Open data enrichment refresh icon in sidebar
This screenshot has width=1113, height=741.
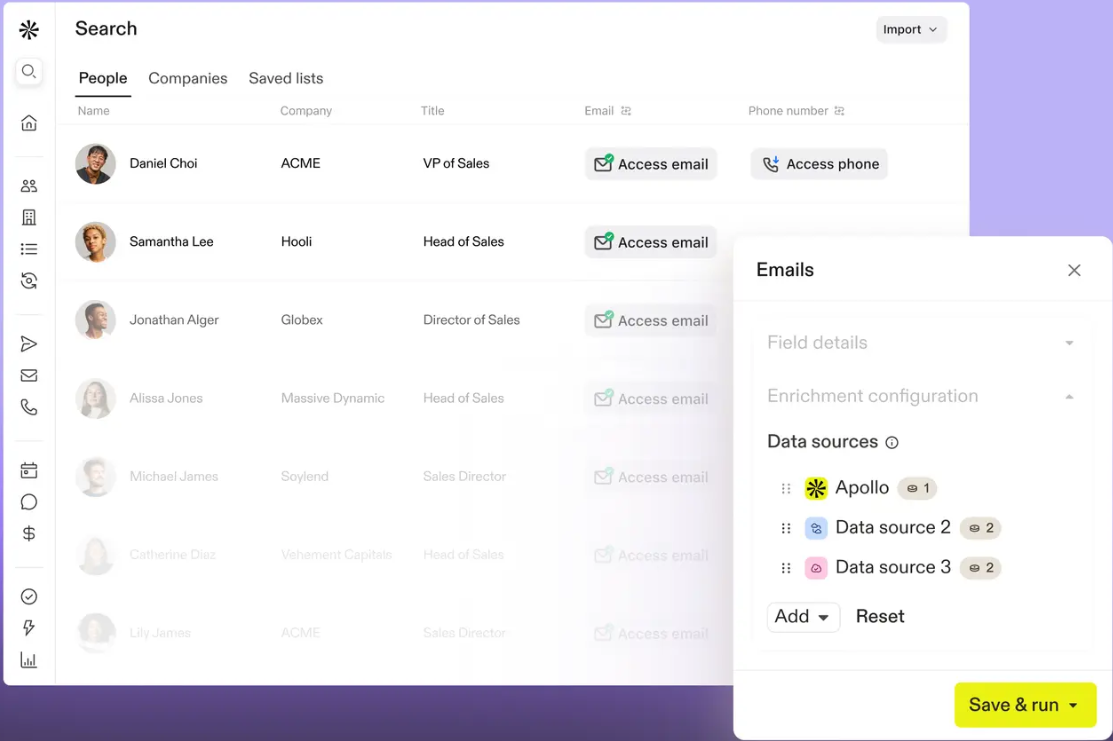pyautogui.click(x=28, y=280)
